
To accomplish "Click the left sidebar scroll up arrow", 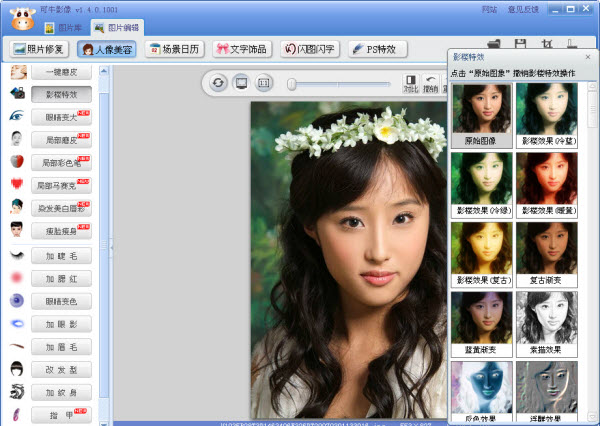I will (104, 70).
